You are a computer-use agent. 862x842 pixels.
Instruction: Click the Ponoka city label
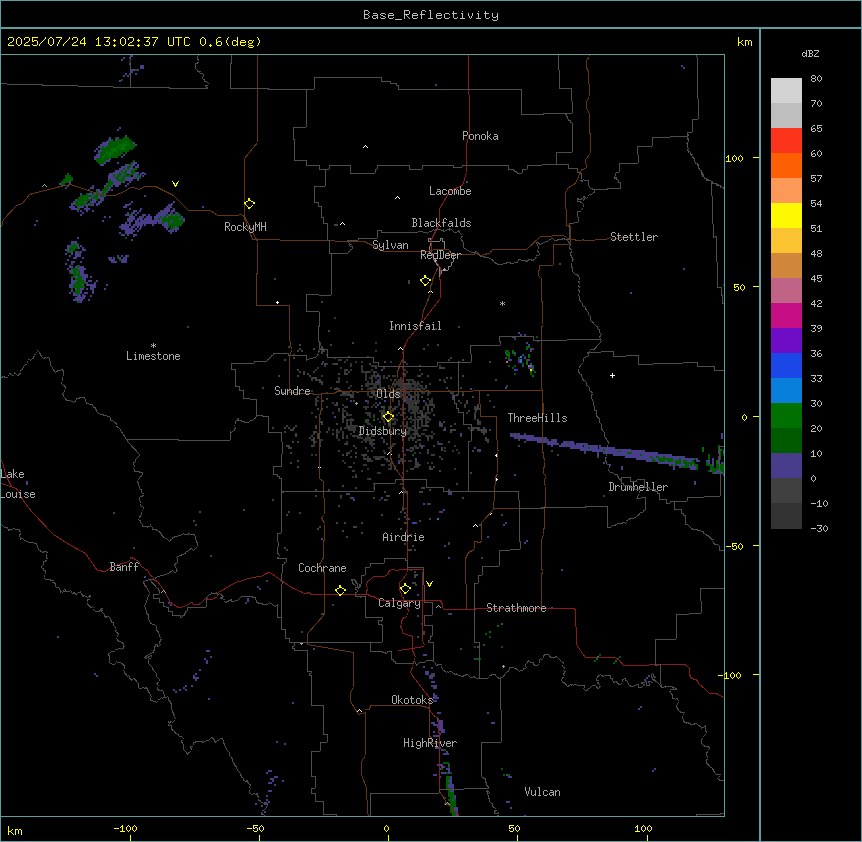480,136
